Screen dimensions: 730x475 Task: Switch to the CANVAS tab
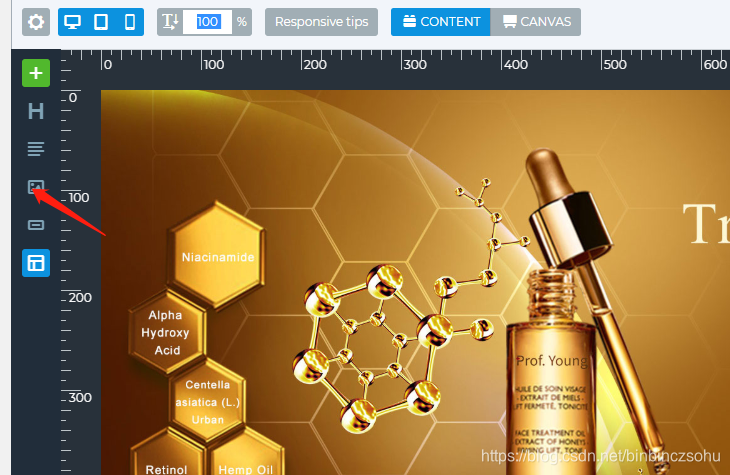click(x=535, y=22)
